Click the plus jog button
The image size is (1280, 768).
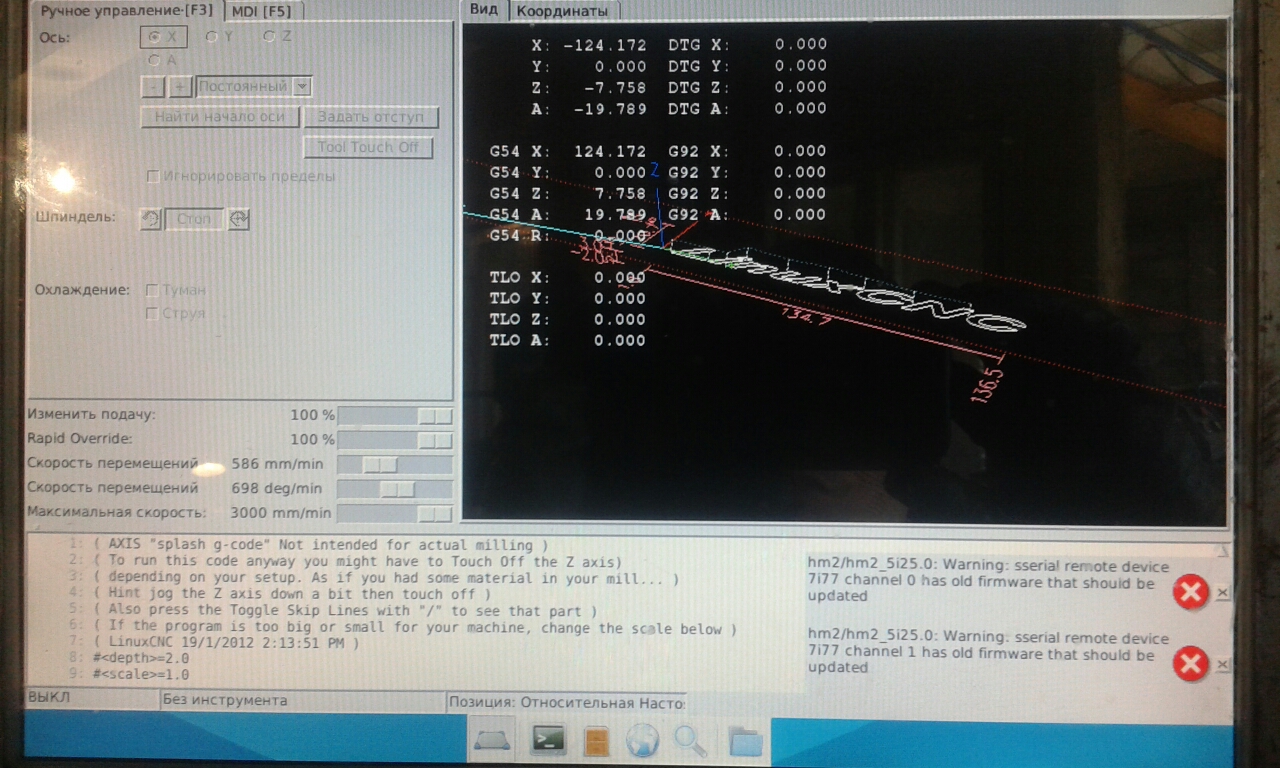(180, 87)
